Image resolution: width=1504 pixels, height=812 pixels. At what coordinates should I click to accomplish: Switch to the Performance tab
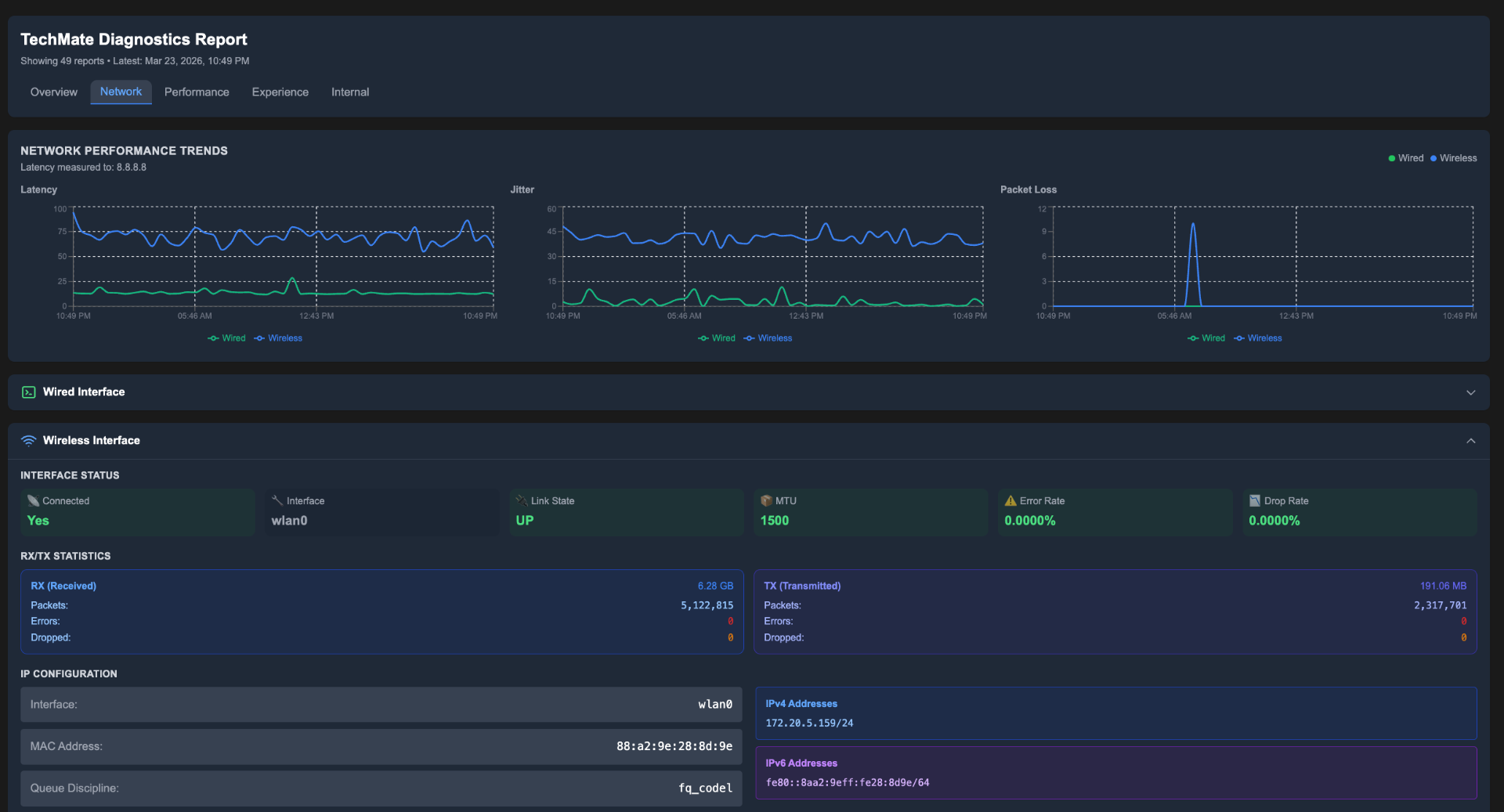pos(197,92)
